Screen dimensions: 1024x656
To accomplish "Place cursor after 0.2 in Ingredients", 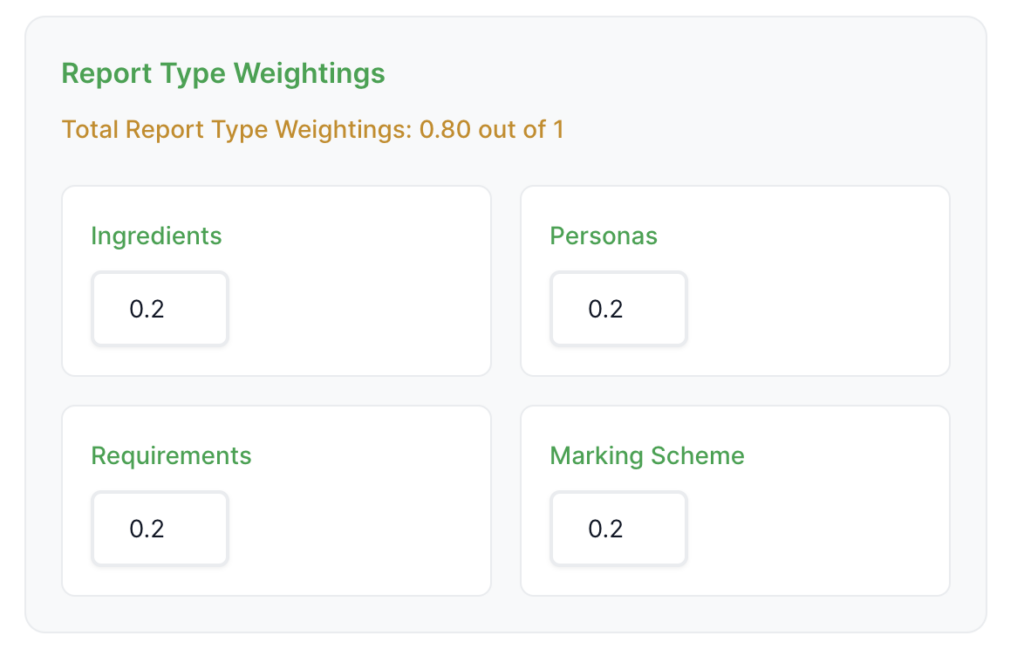I will (167, 309).
